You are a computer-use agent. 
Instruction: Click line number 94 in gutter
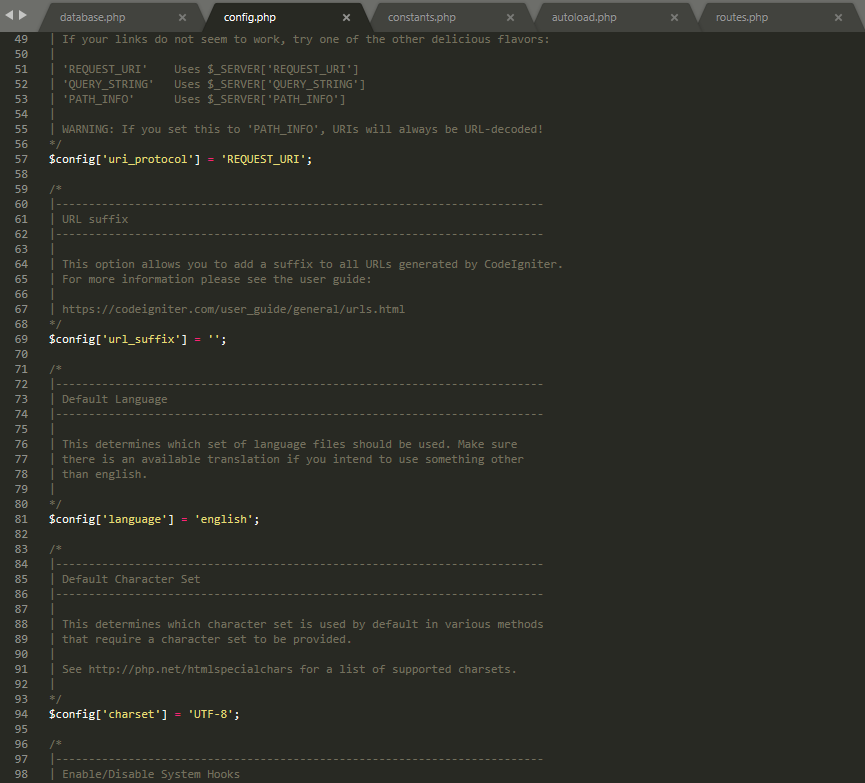[21, 714]
